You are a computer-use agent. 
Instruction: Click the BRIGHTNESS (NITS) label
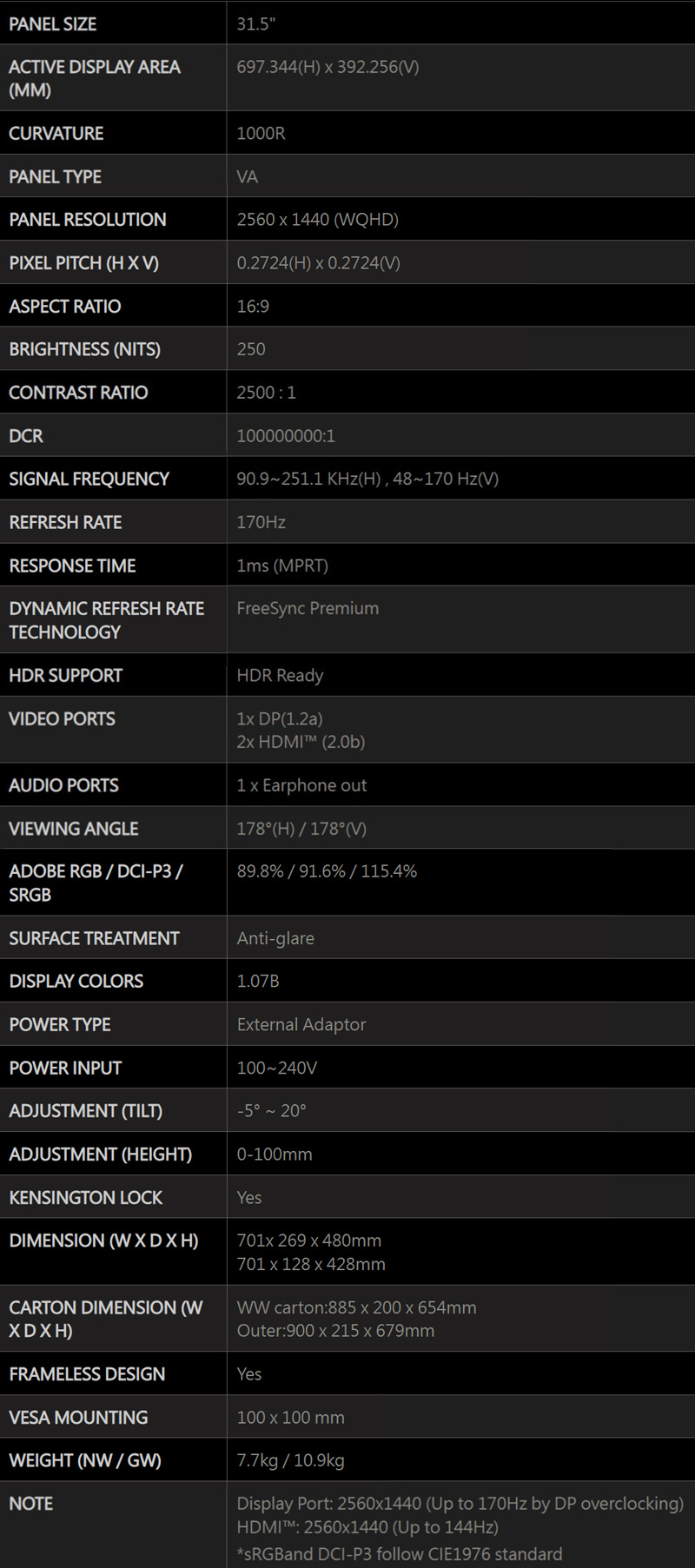pos(84,349)
